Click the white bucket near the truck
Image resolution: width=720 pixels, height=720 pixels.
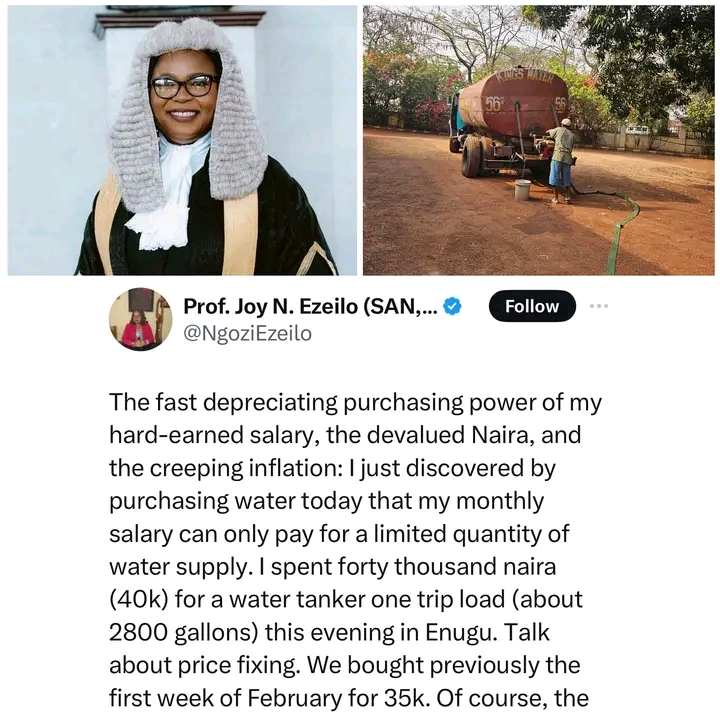[522, 189]
